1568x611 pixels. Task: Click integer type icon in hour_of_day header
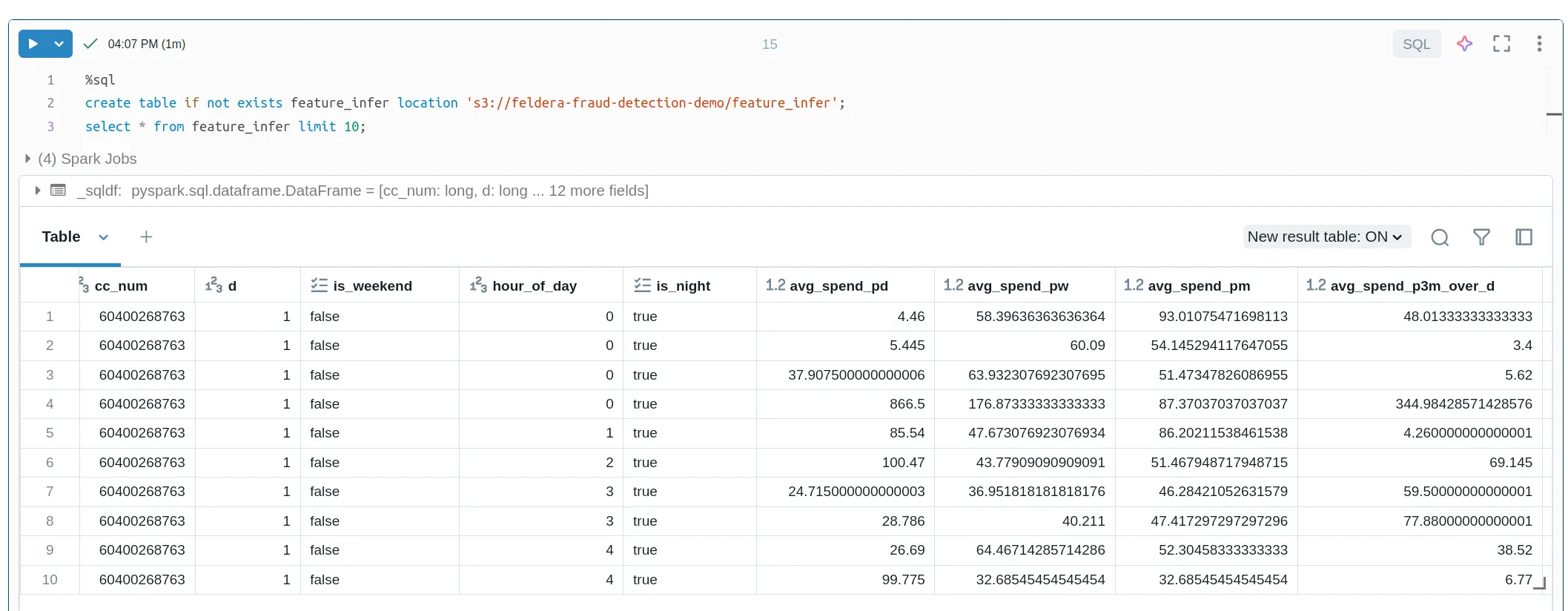(x=478, y=285)
